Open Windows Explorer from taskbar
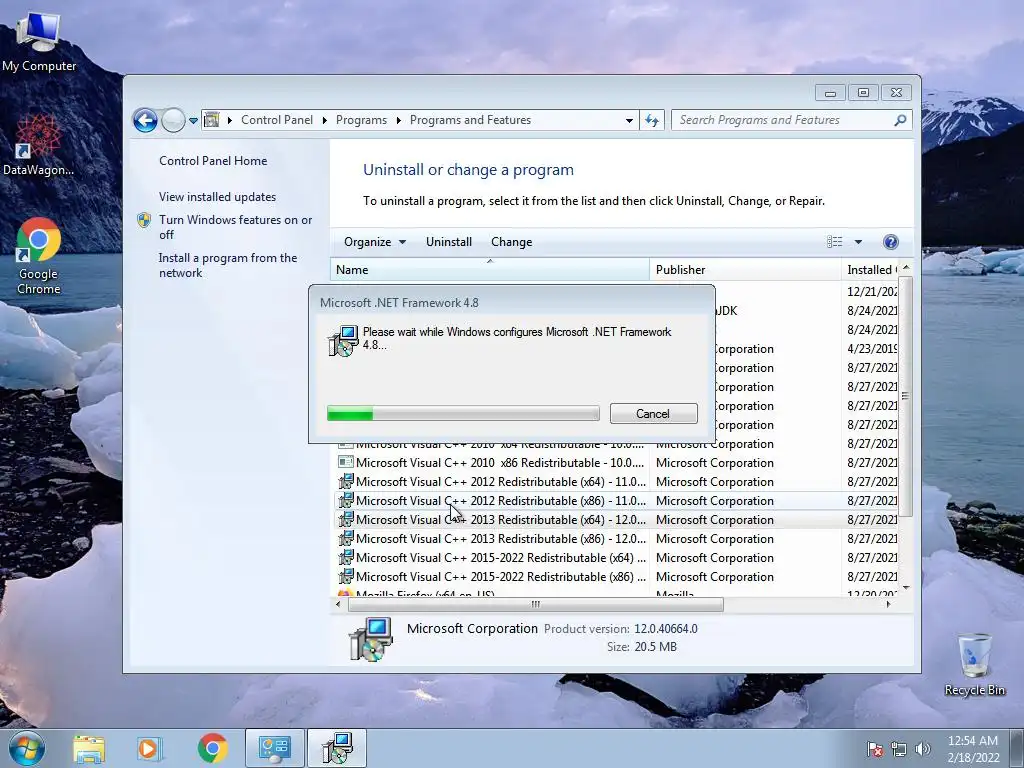 [x=89, y=749]
